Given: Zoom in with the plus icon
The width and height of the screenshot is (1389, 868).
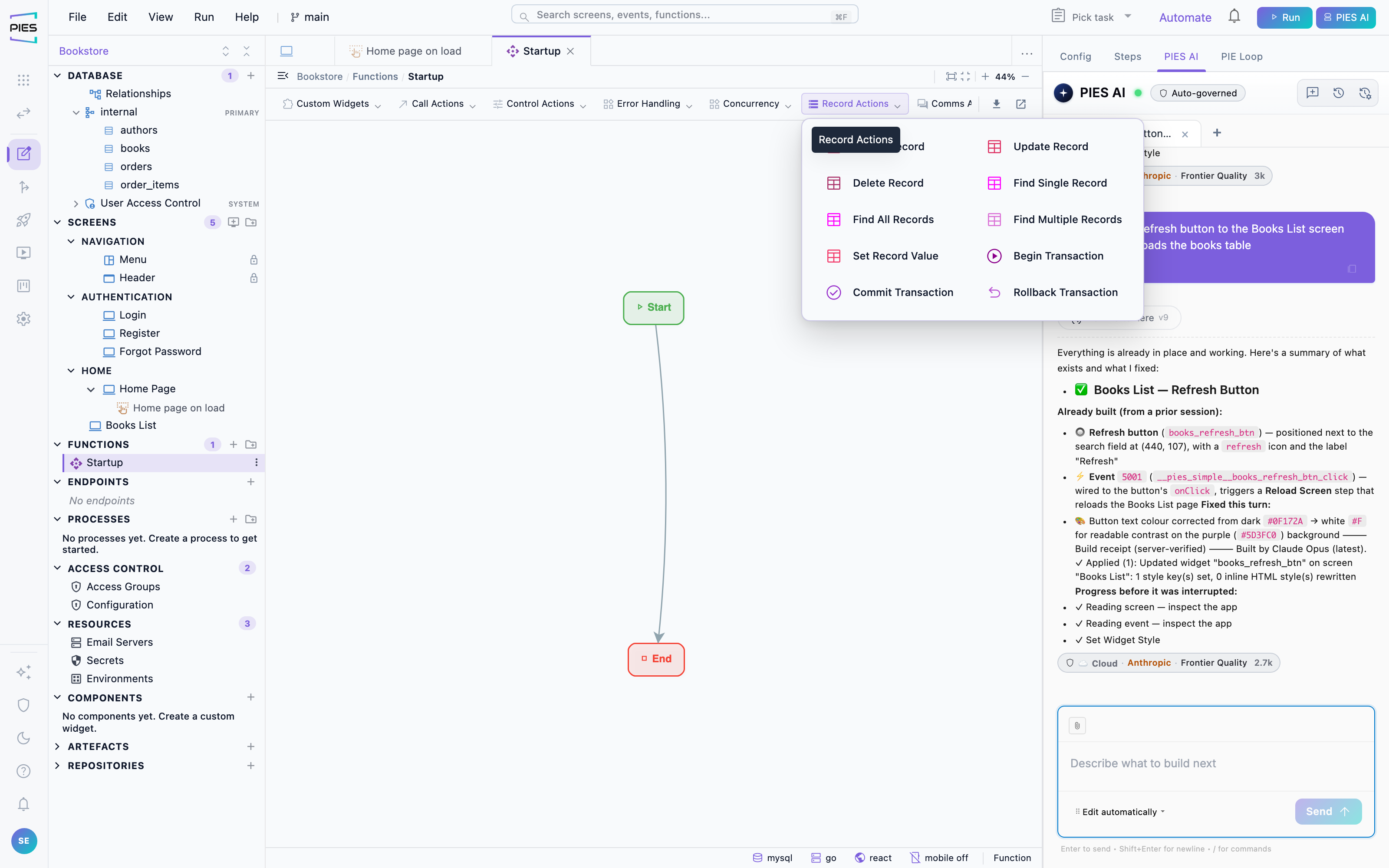Looking at the screenshot, I should pyautogui.click(x=985, y=76).
